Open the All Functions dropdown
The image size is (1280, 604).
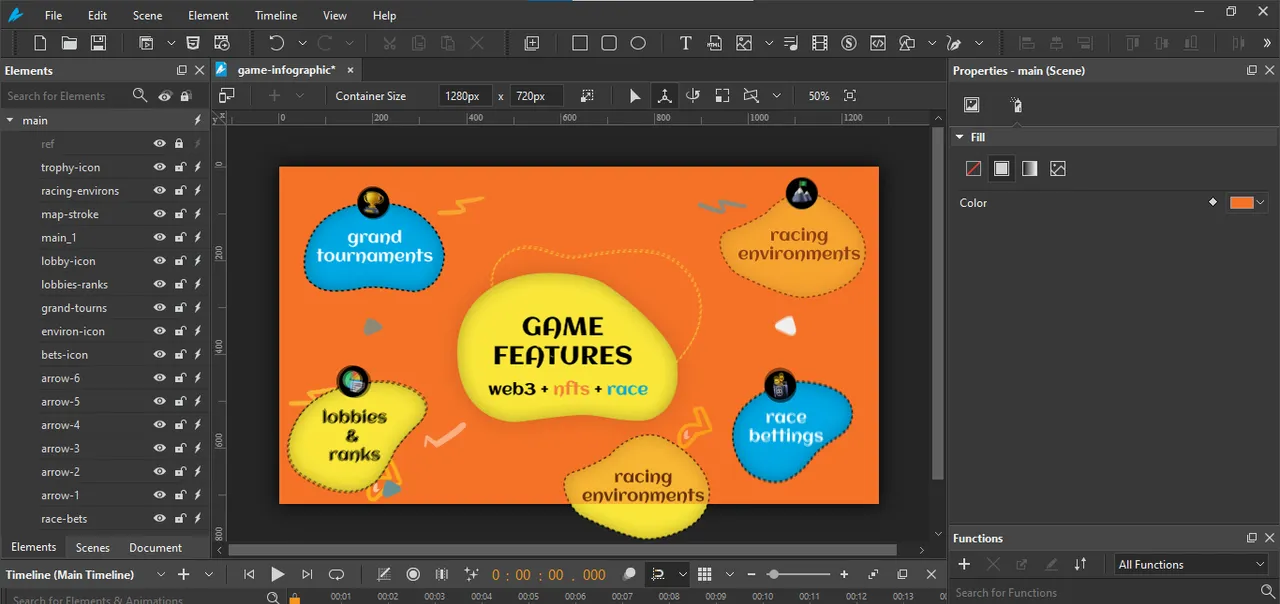point(1191,564)
